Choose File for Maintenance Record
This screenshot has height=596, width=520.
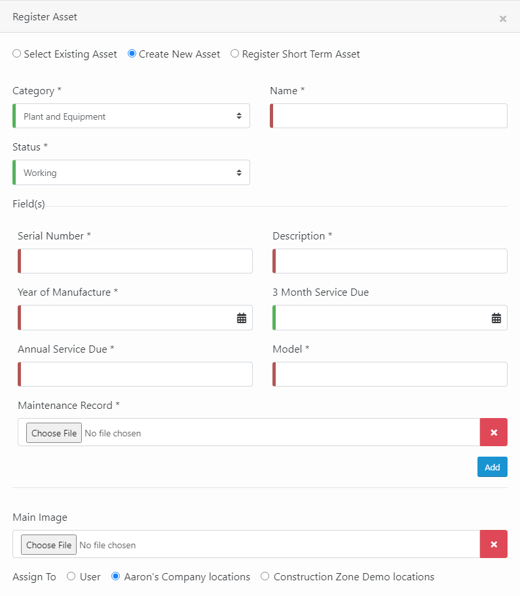pos(54,433)
